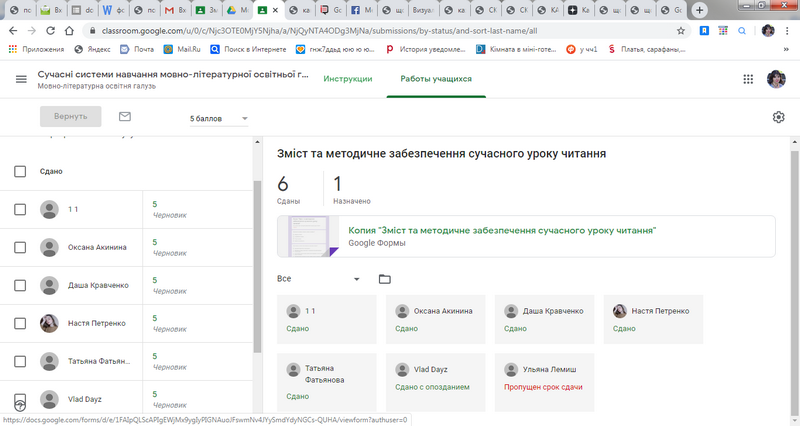The width and height of the screenshot is (800, 426).
Task: Bookmark this page with star icon
Action: (681, 30)
